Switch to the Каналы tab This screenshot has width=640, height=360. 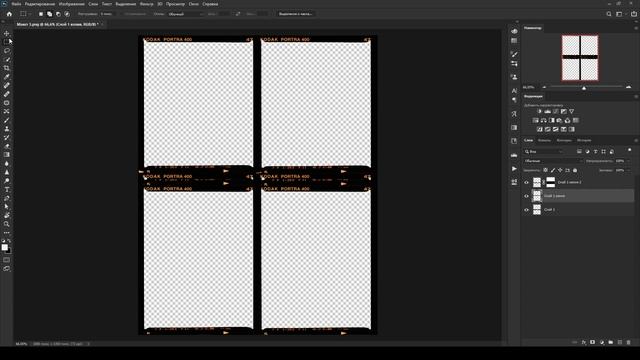[544, 140]
